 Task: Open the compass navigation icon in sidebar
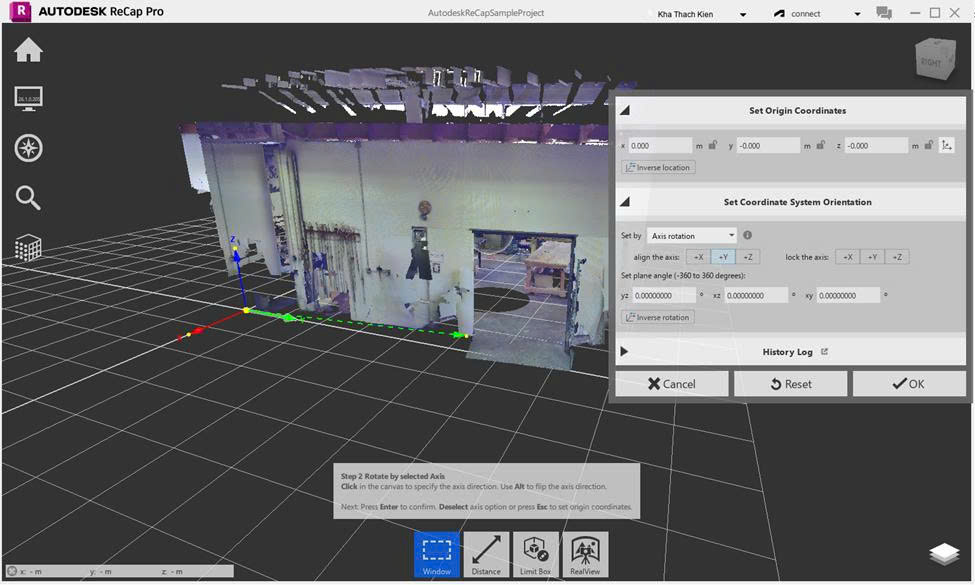click(x=28, y=149)
